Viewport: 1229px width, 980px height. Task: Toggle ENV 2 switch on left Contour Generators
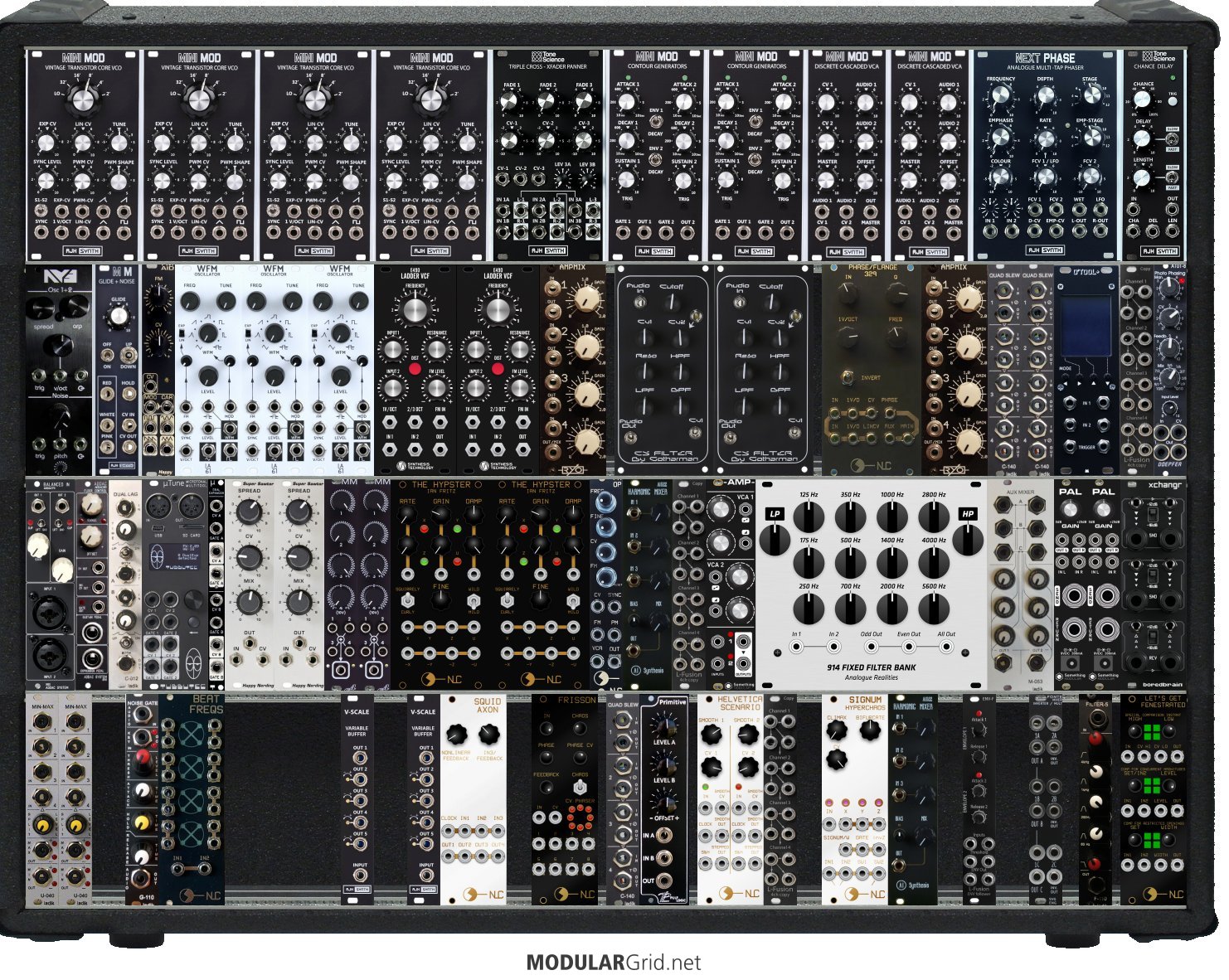(x=655, y=160)
